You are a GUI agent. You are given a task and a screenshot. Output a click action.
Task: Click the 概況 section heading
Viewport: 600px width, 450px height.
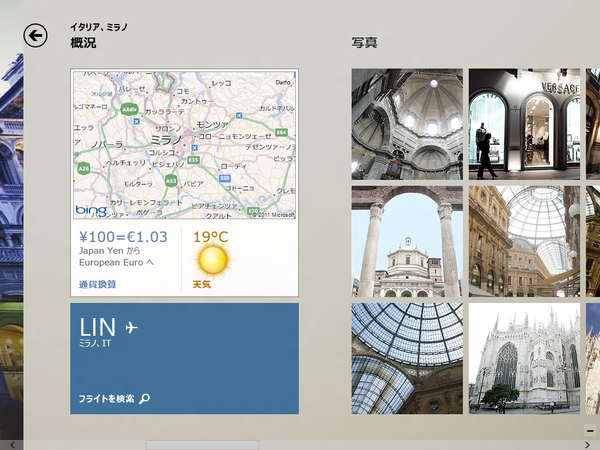click(x=83, y=42)
